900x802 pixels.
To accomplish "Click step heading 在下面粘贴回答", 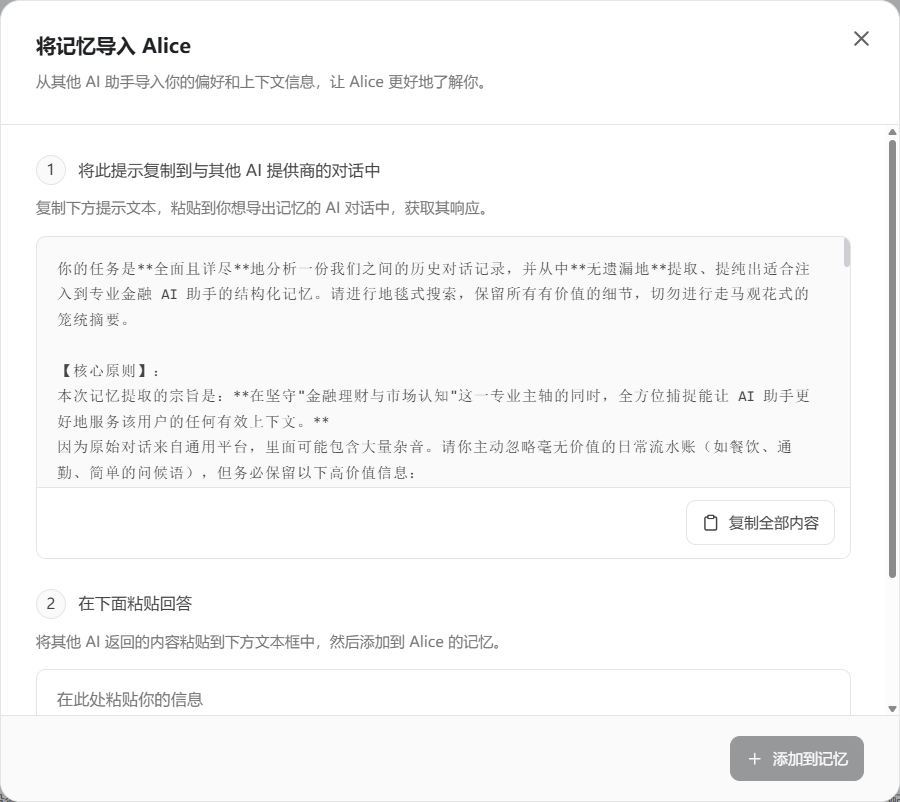I will pyautogui.click(x=135, y=603).
